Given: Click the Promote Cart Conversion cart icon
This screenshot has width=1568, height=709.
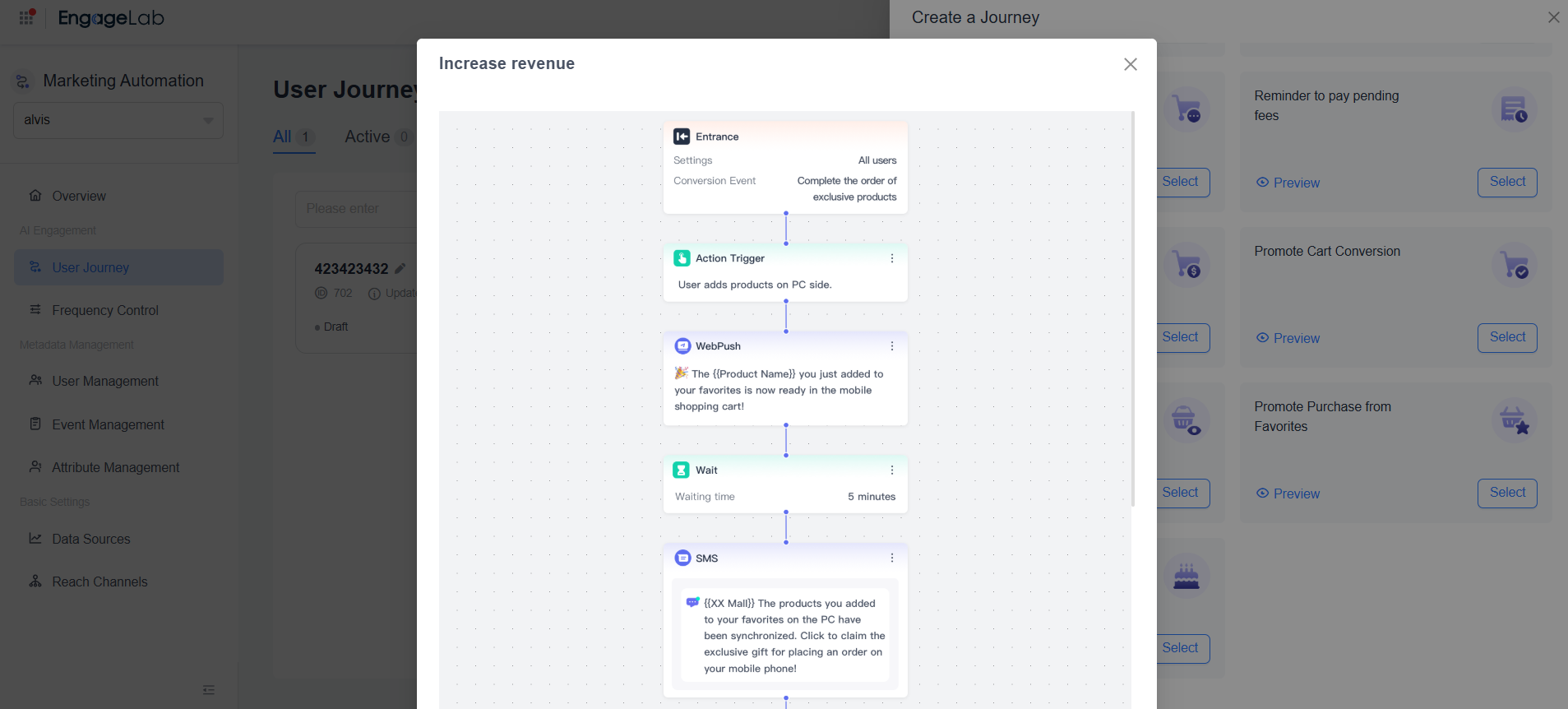Looking at the screenshot, I should (1515, 265).
